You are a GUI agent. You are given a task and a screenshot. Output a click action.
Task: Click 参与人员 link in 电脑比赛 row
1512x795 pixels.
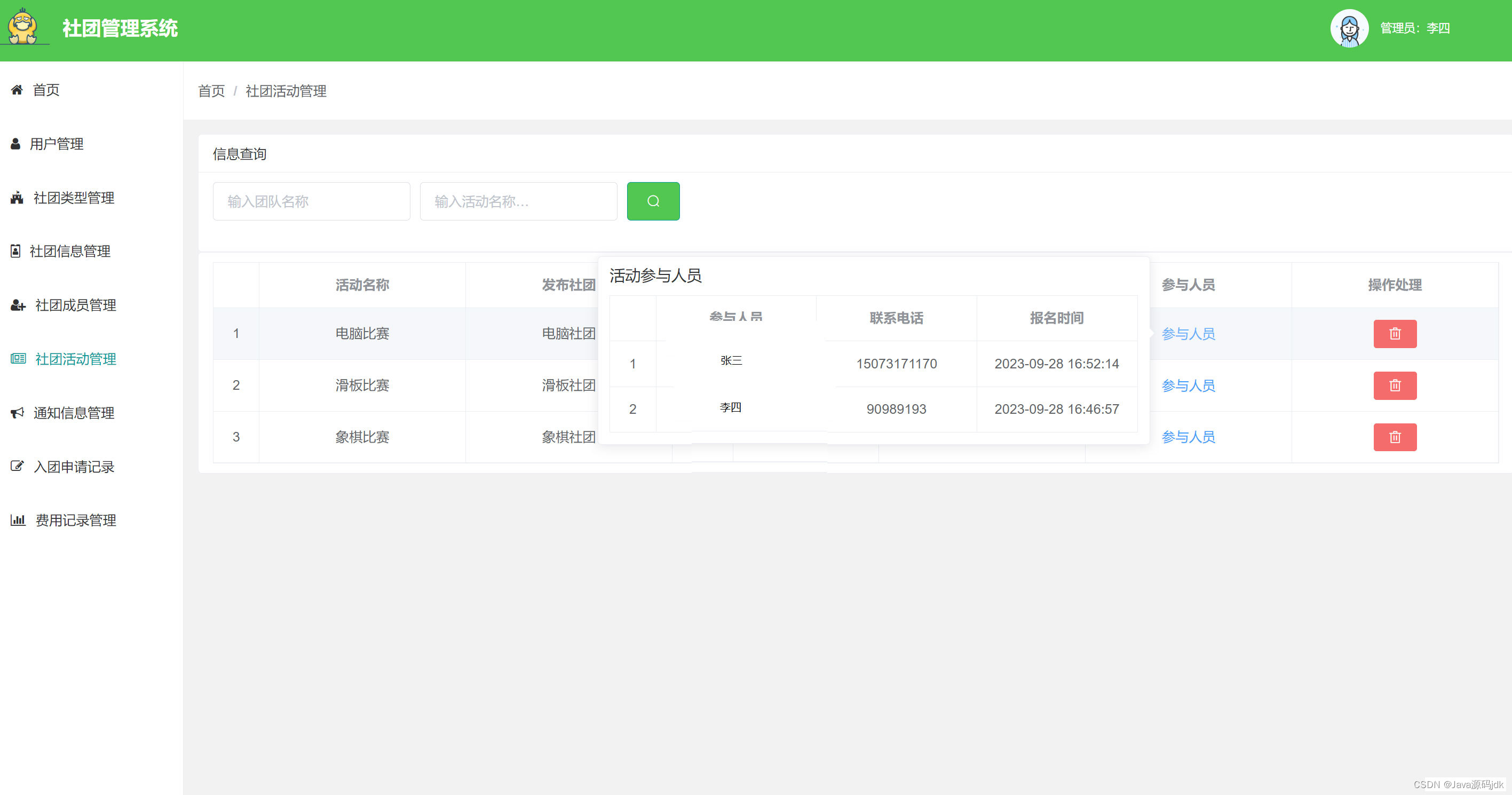[x=1188, y=334]
